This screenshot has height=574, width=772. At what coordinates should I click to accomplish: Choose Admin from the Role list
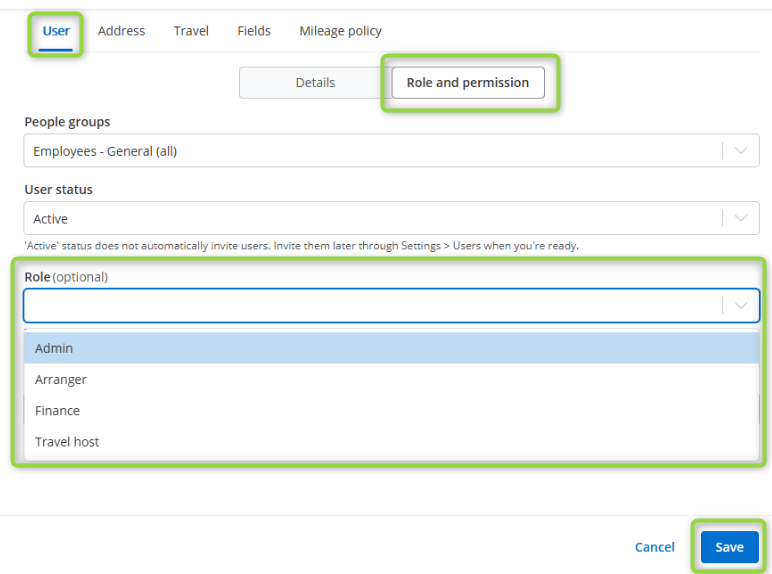391,348
